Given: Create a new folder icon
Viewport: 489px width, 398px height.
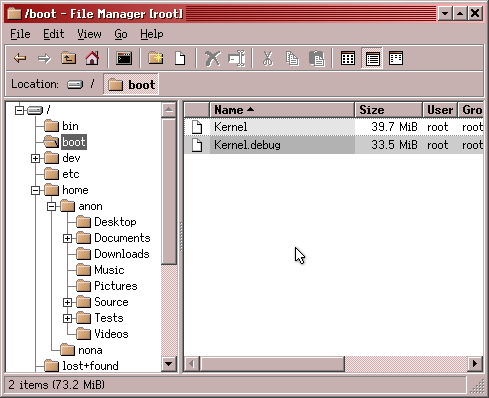Looking at the screenshot, I should pyautogui.click(x=156, y=59).
